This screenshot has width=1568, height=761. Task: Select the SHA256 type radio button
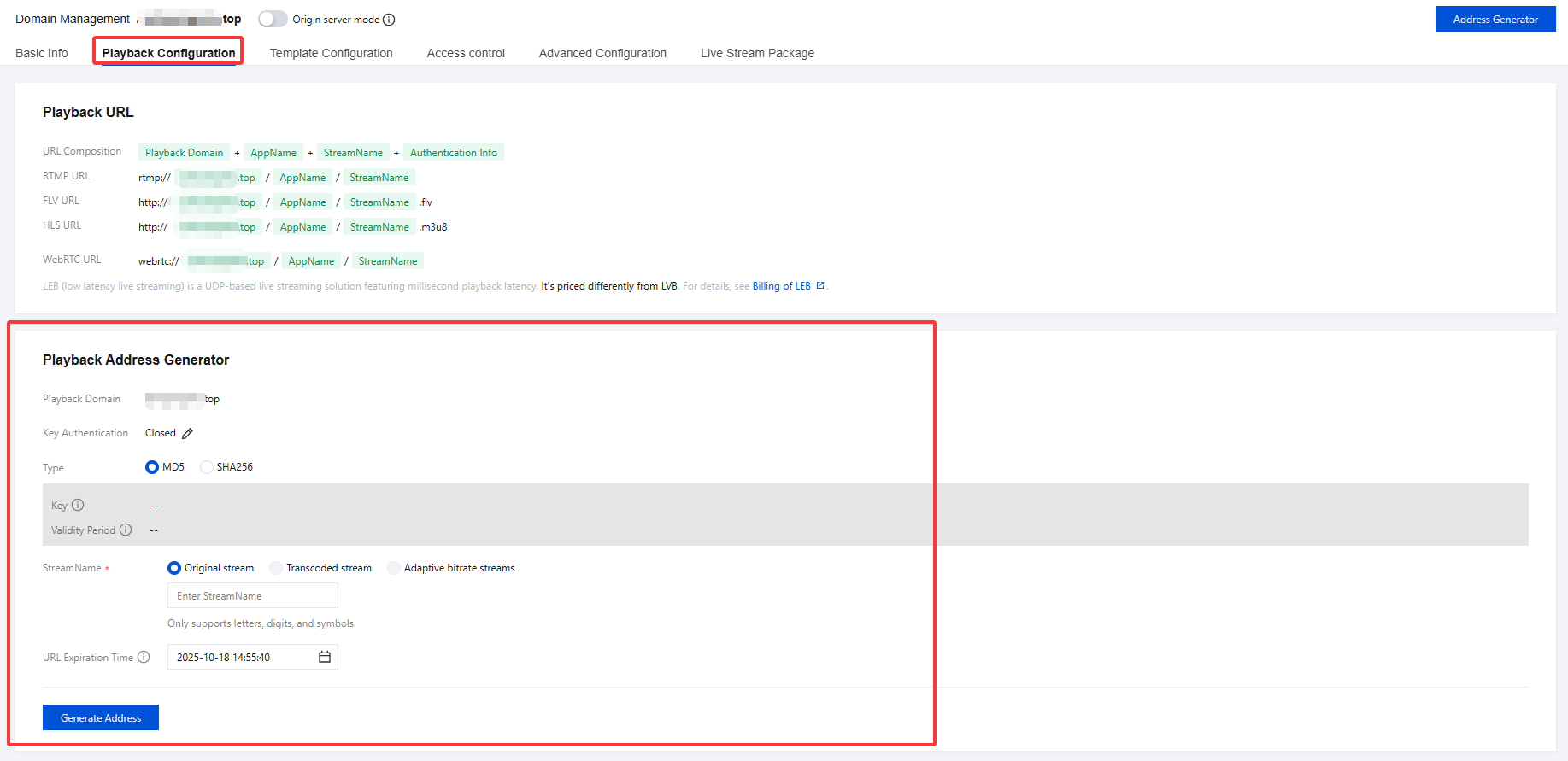(x=207, y=467)
